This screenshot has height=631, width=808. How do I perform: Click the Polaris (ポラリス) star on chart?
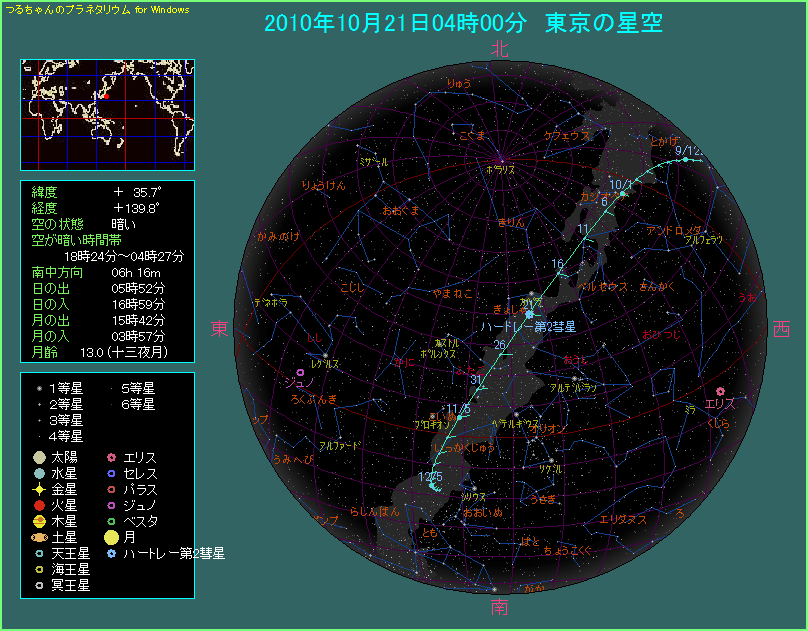point(501,158)
